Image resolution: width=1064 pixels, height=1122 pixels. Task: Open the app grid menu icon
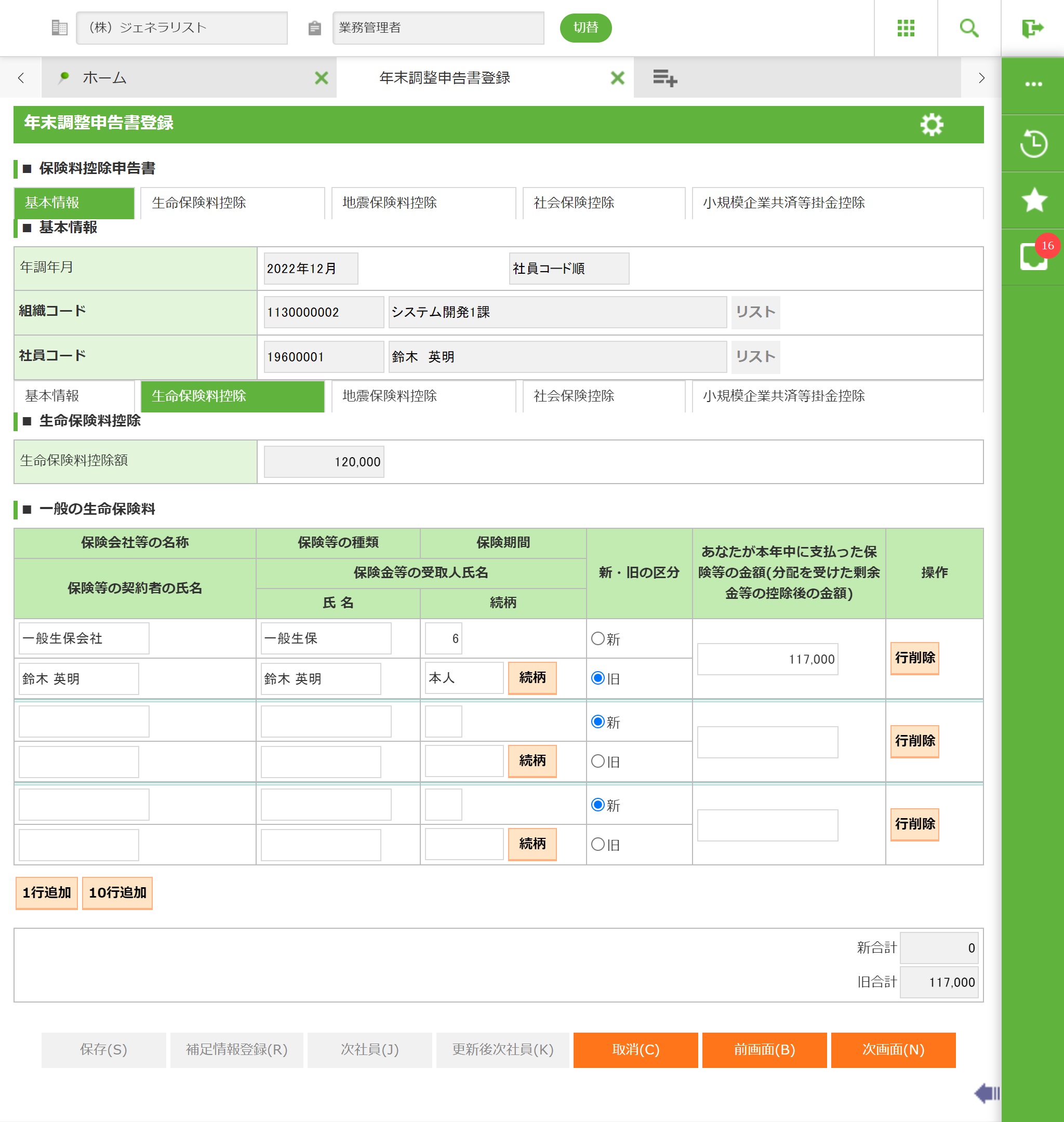[x=905, y=28]
